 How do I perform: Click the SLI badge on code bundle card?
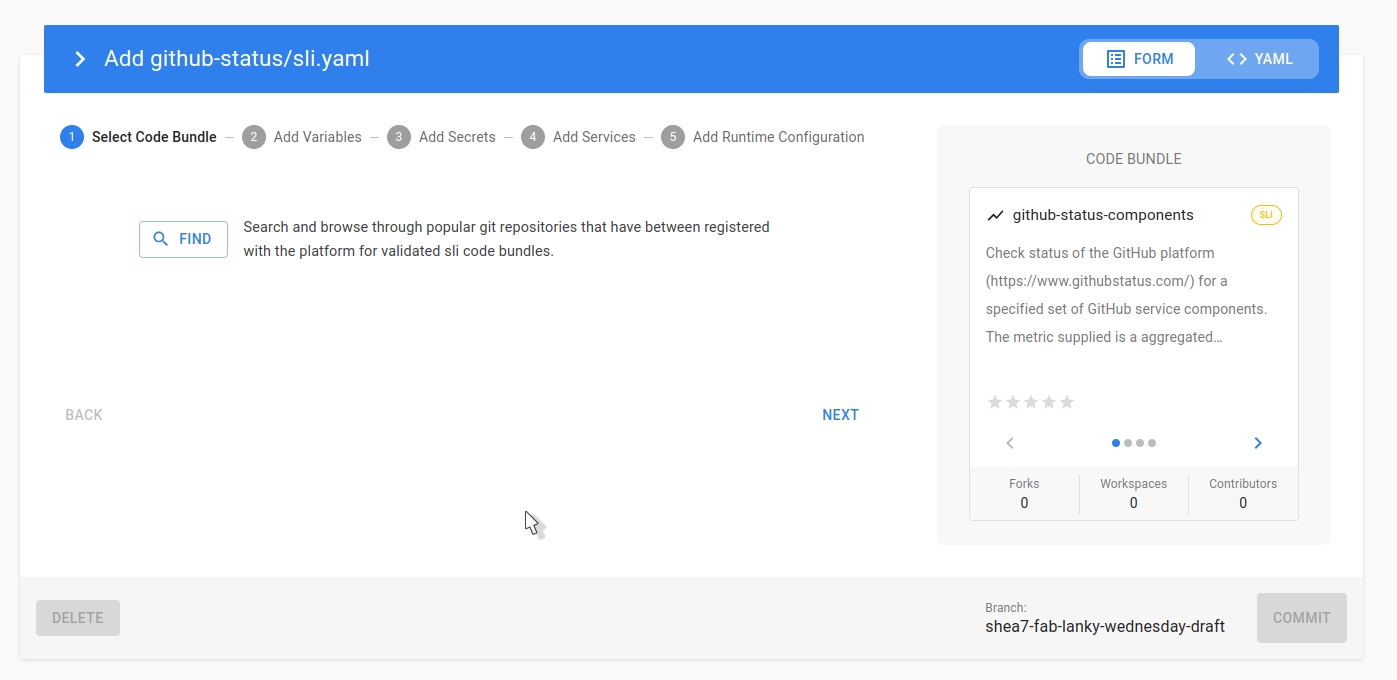[x=1266, y=215]
